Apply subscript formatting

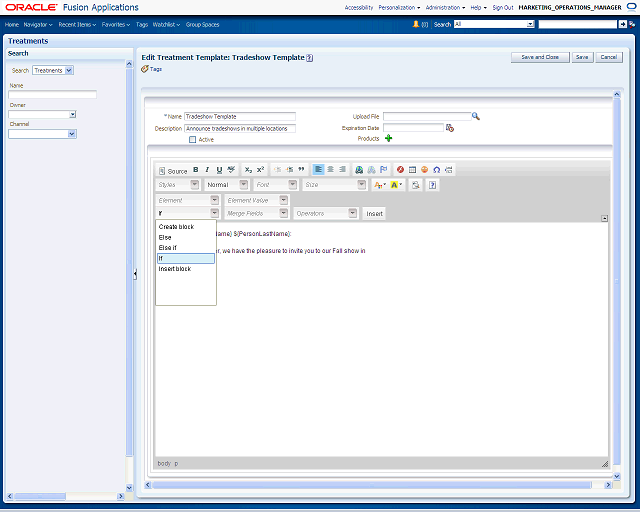click(x=248, y=170)
